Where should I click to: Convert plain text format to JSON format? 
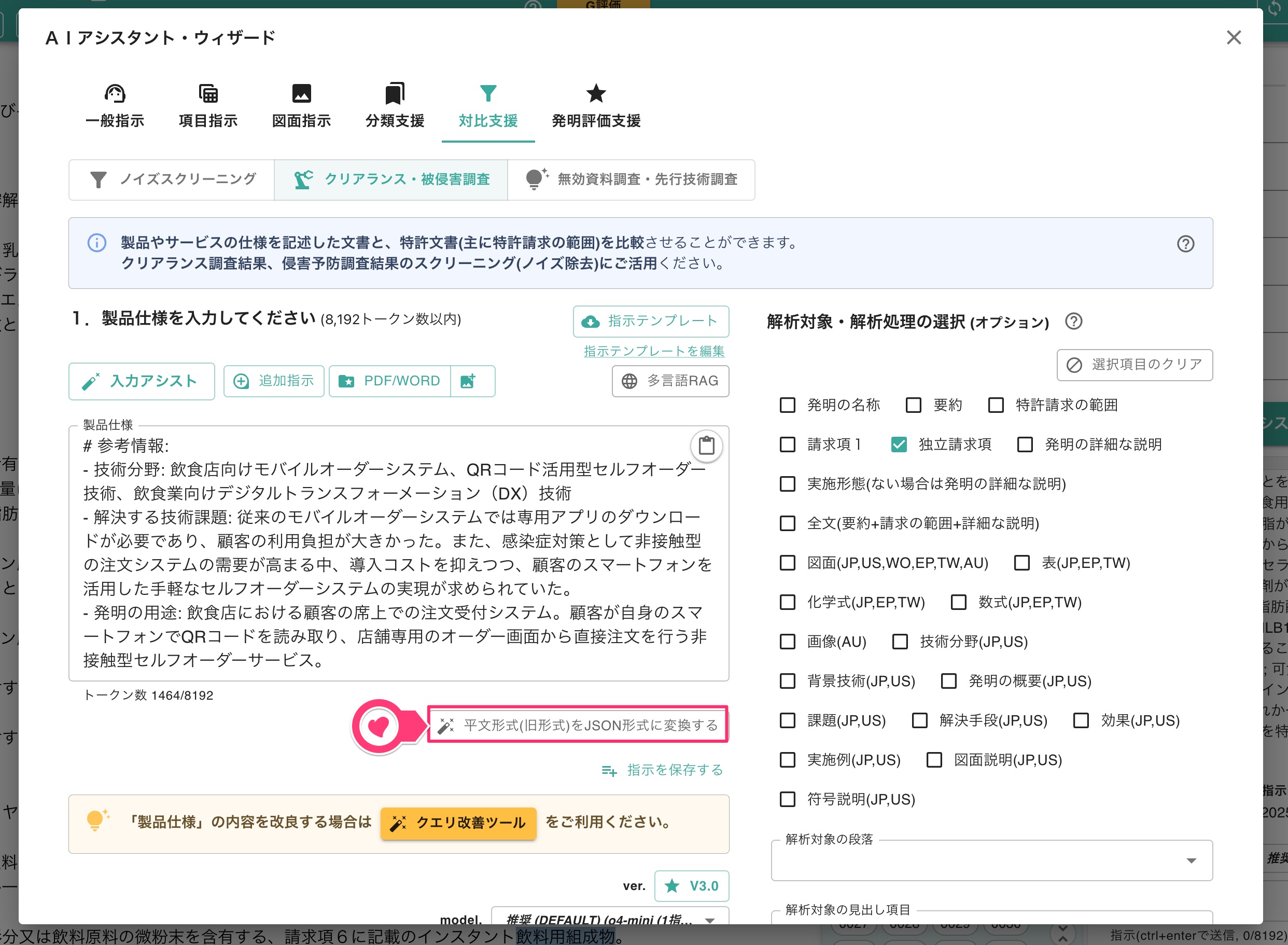click(578, 725)
